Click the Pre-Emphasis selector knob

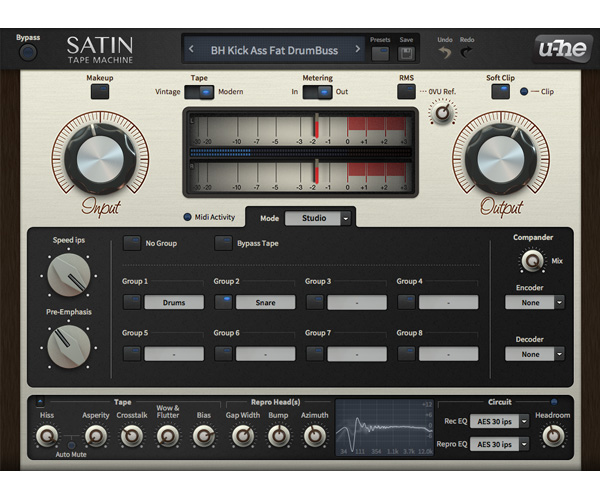point(68,347)
